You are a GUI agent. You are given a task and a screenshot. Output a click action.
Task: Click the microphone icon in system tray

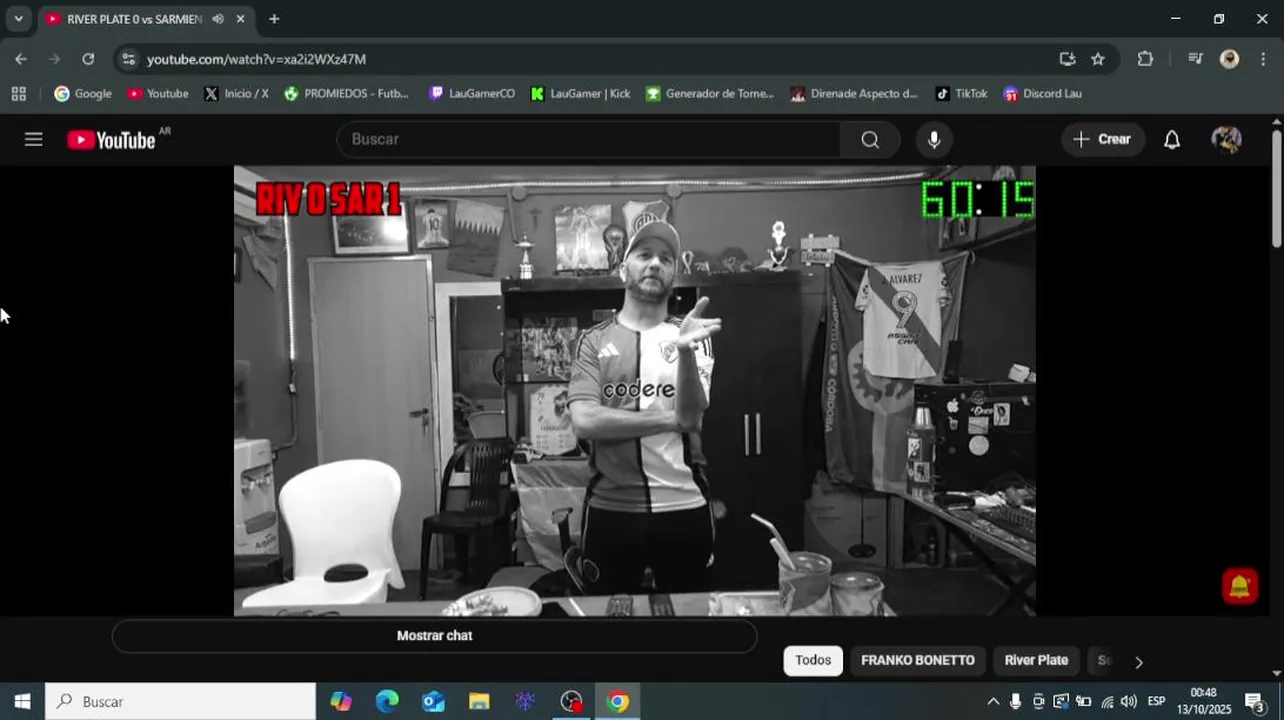[x=1016, y=702]
